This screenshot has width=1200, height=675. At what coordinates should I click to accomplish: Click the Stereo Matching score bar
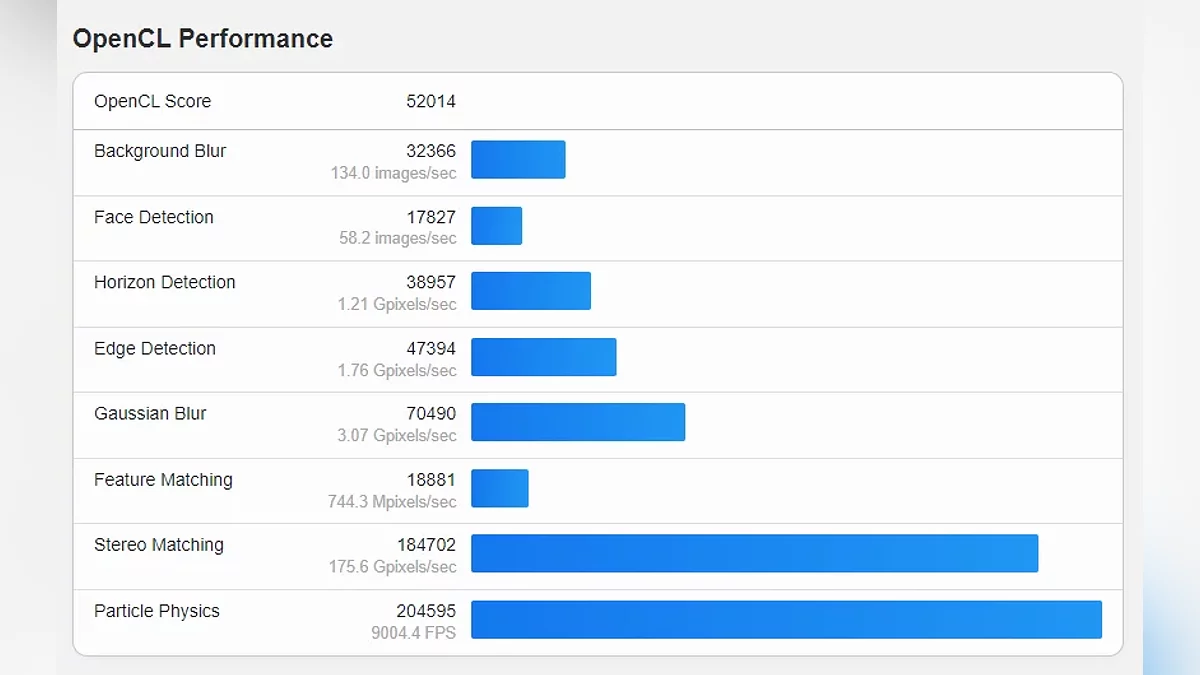click(x=754, y=553)
